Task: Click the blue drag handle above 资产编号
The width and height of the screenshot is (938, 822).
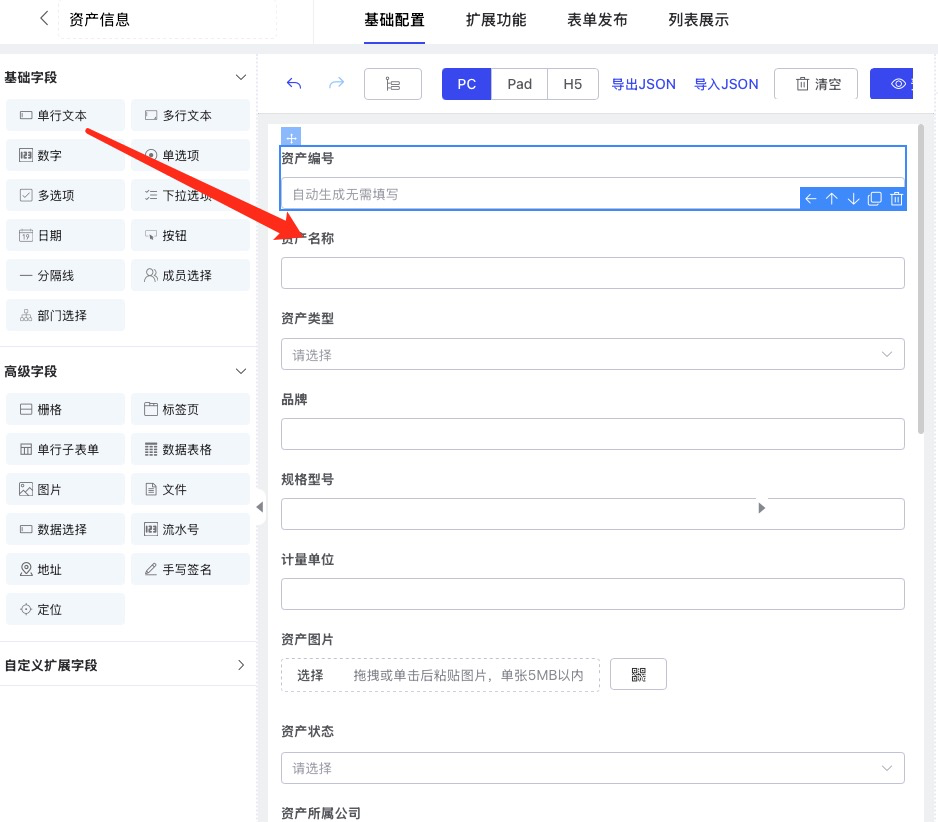Action: coord(291,137)
